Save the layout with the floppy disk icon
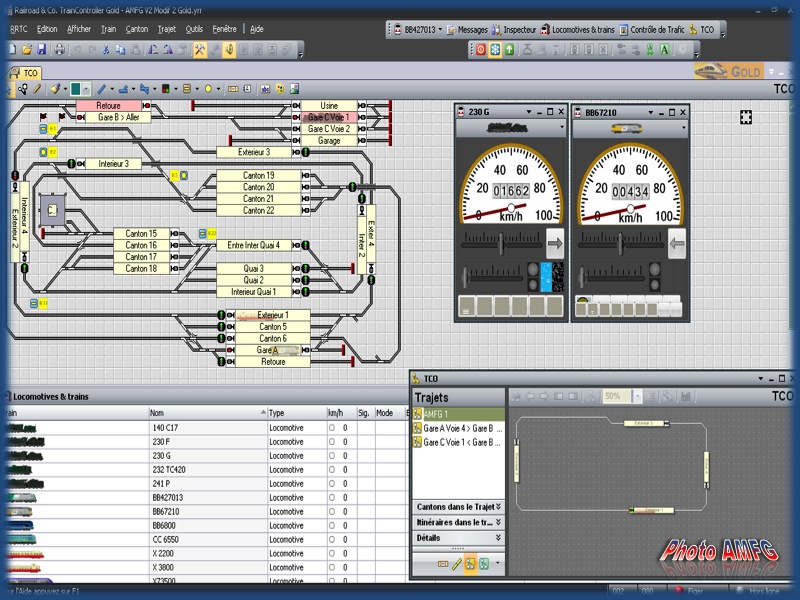800x600 pixels. pos(42,49)
